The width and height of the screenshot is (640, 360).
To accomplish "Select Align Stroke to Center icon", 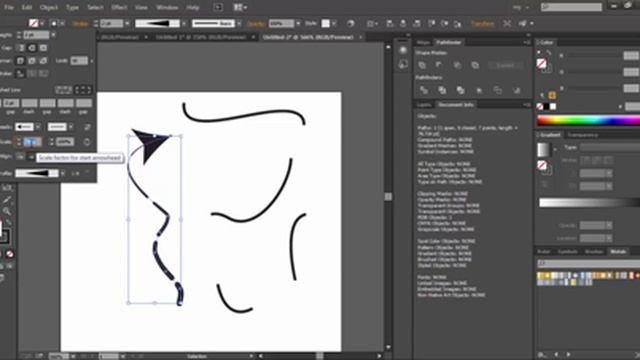I will tap(20, 74).
